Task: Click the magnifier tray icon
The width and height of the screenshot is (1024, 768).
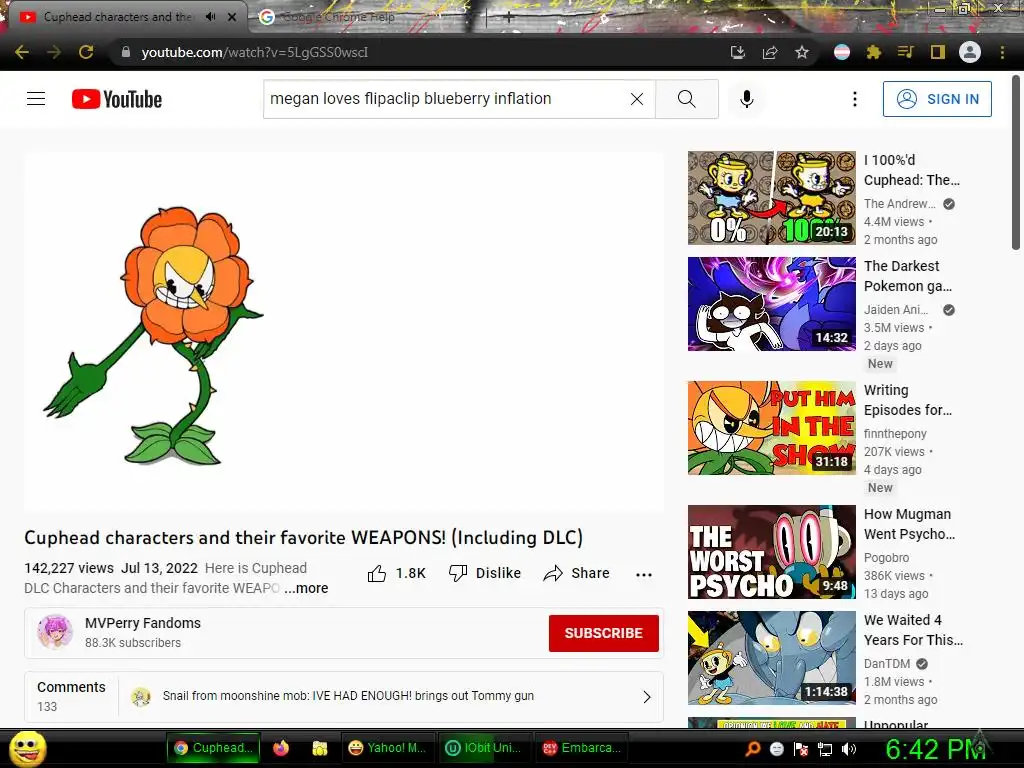Action: point(753,749)
